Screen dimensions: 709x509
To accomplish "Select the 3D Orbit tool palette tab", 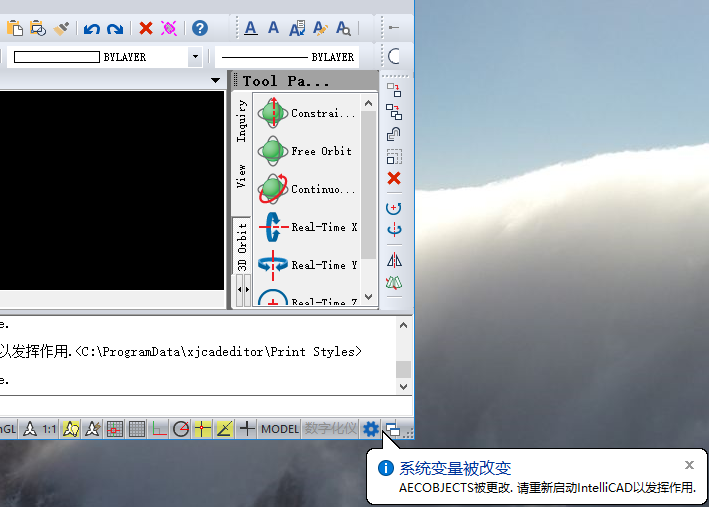I will [x=242, y=245].
